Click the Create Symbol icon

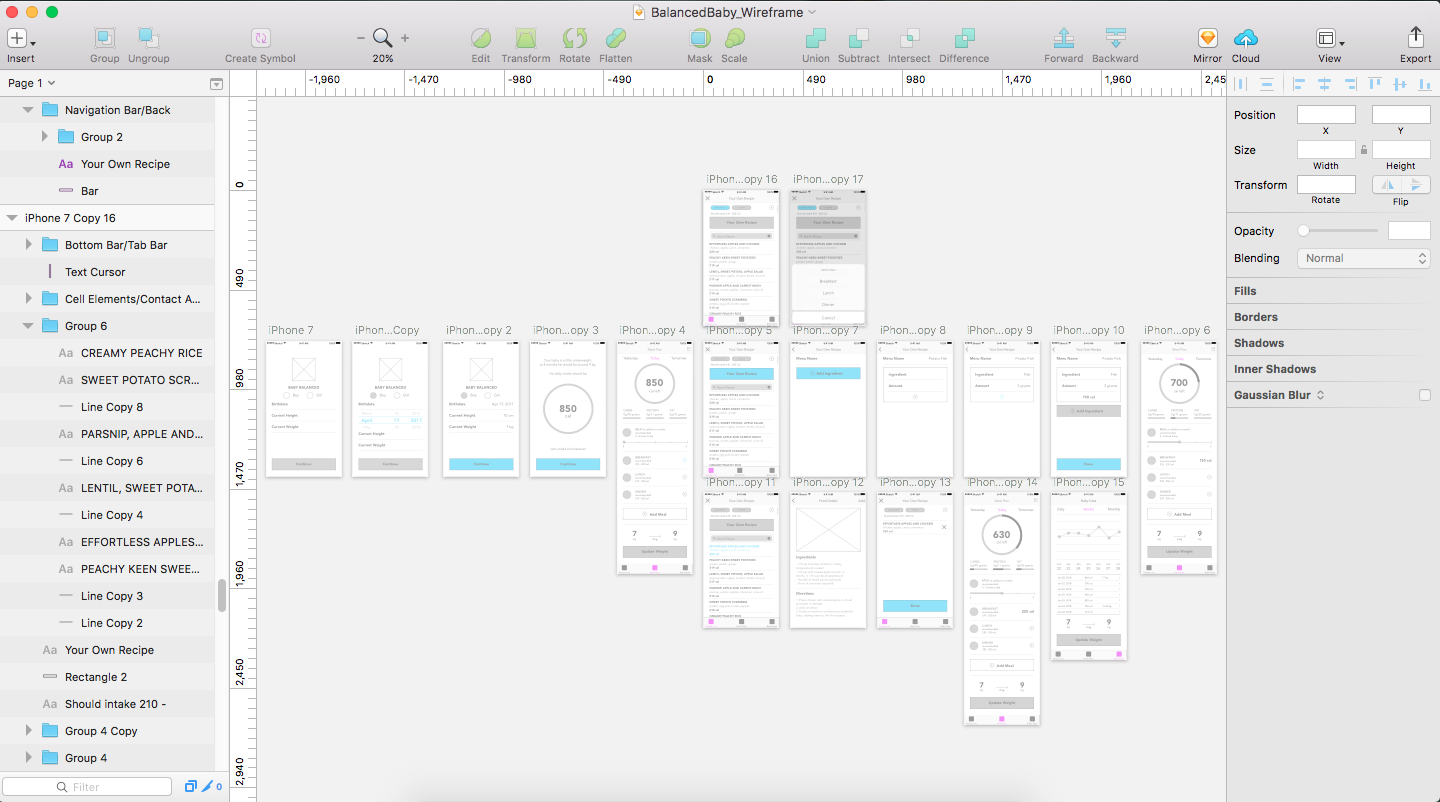[x=260, y=39]
